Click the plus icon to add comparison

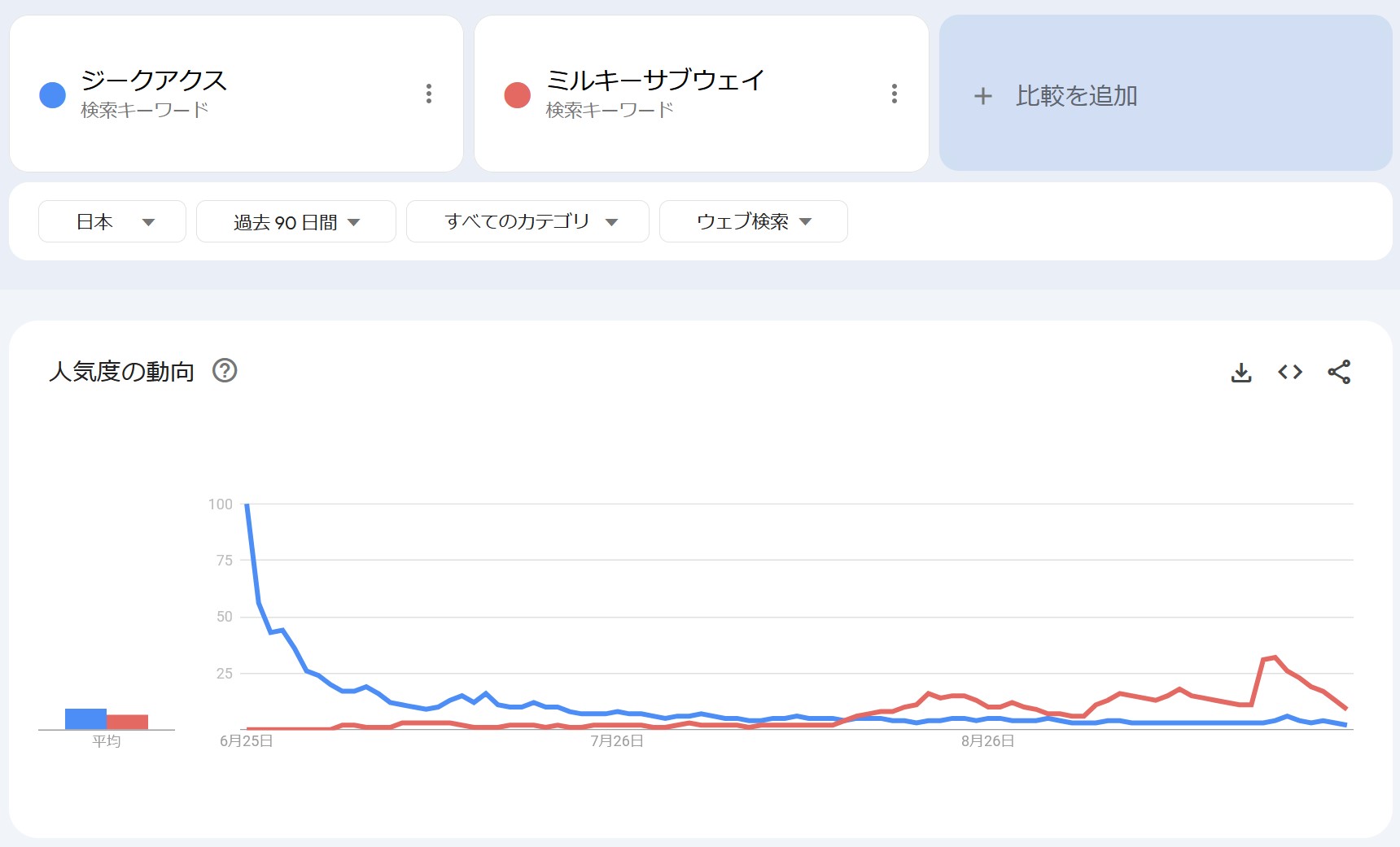[x=983, y=96]
